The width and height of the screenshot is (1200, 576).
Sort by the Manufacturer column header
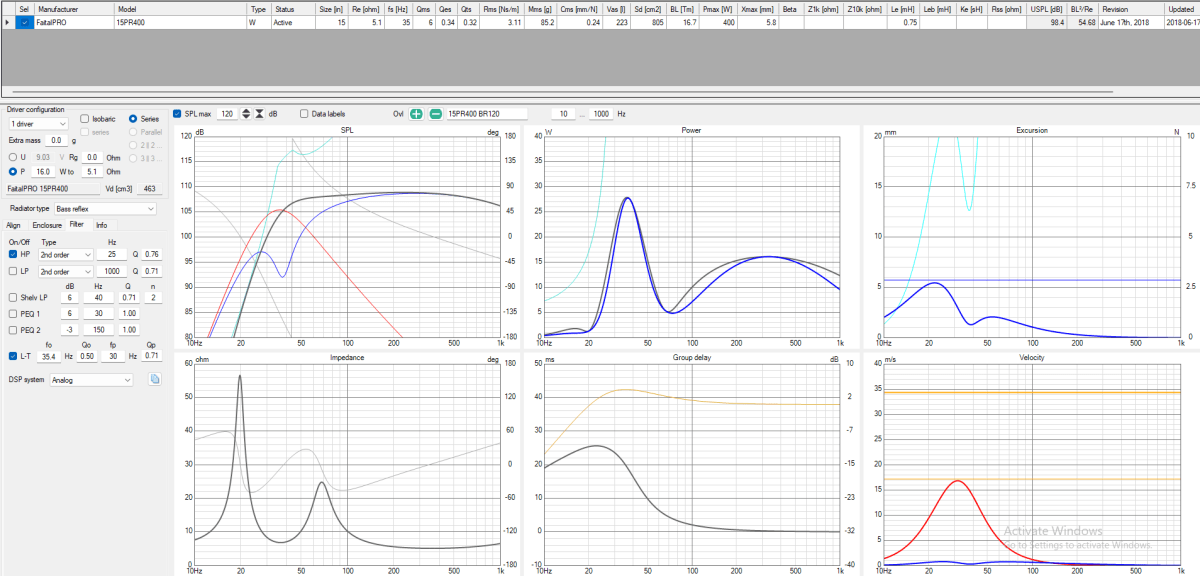tap(74, 8)
